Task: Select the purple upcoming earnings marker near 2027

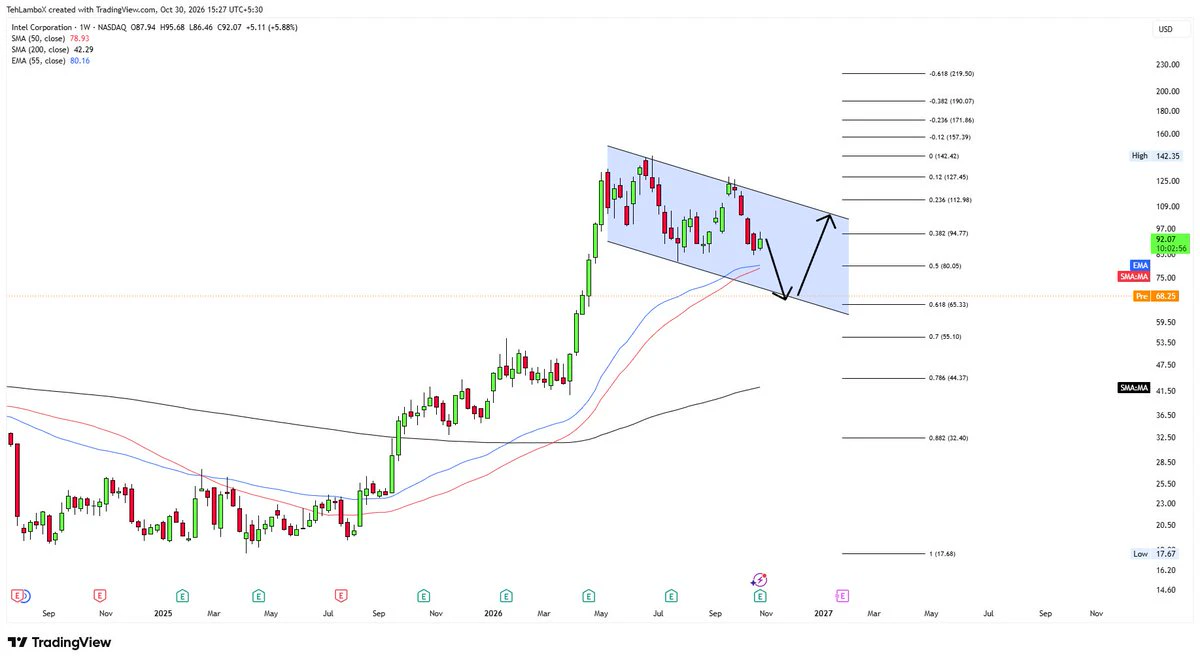Action: click(x=841, y=595)
